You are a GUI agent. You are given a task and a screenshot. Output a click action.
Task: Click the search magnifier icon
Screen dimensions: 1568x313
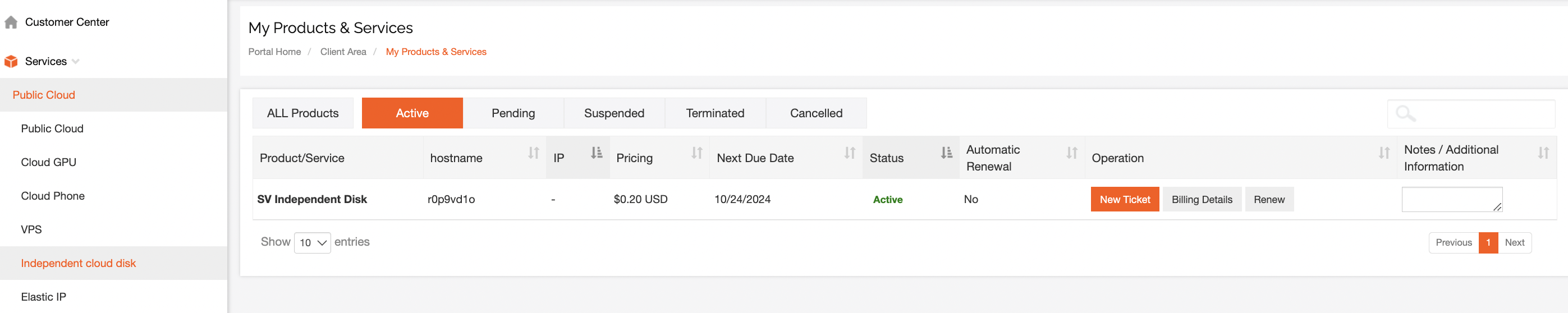click(x=1405, y=114)
